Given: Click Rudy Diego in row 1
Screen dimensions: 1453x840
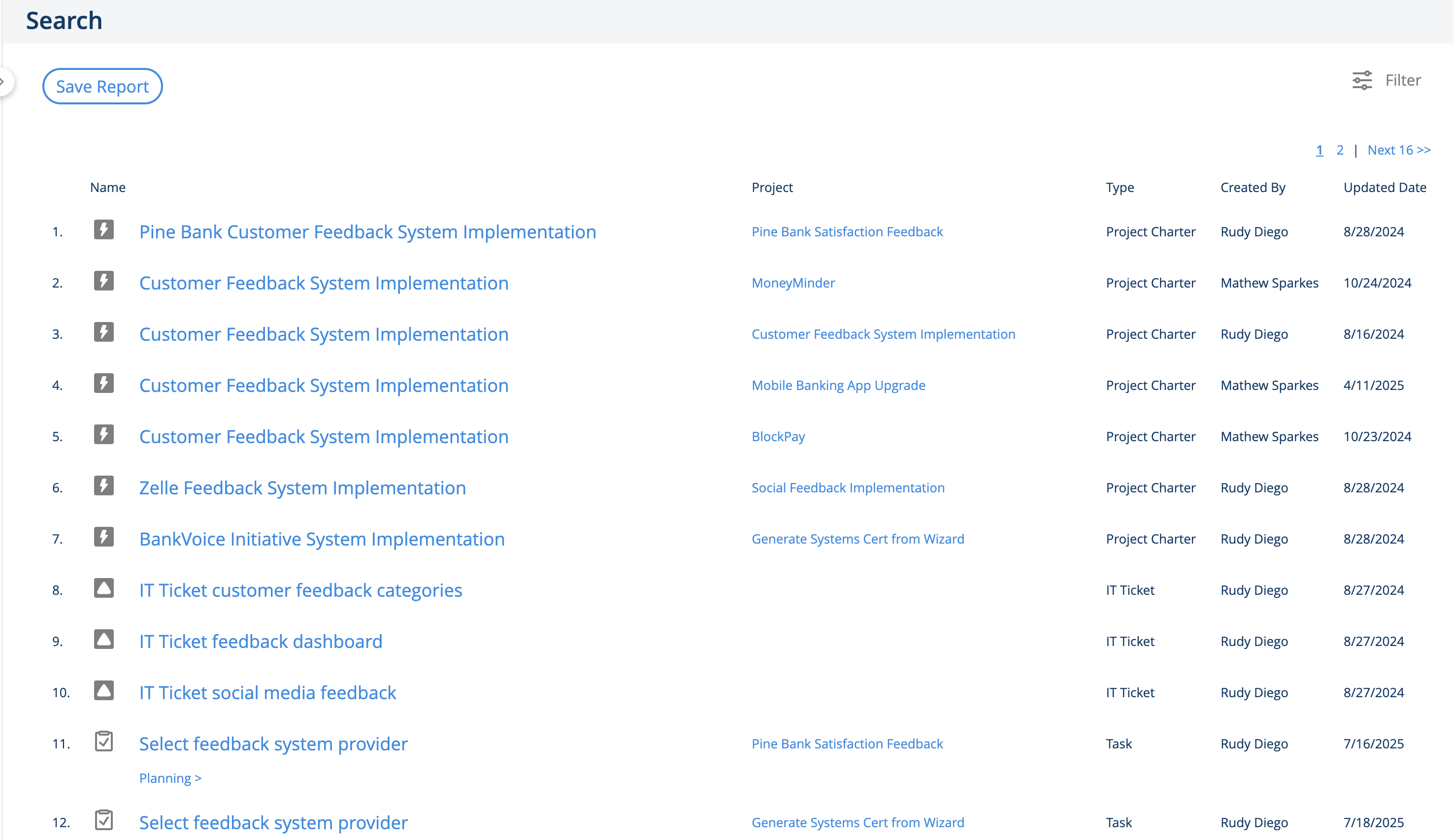Looking at the screenshot, I should [1254, 232].
